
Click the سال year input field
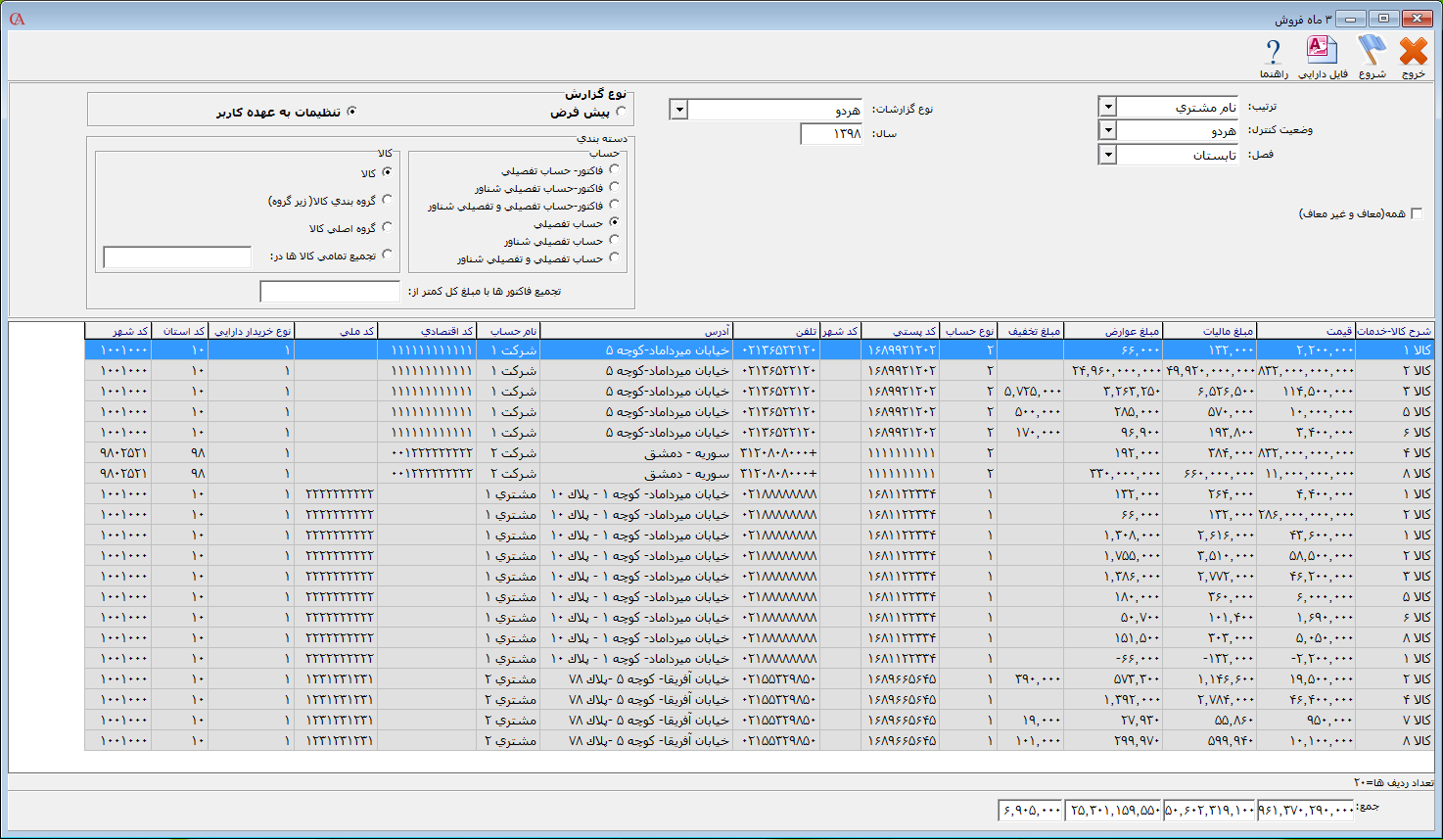click(x=830, y=134)
